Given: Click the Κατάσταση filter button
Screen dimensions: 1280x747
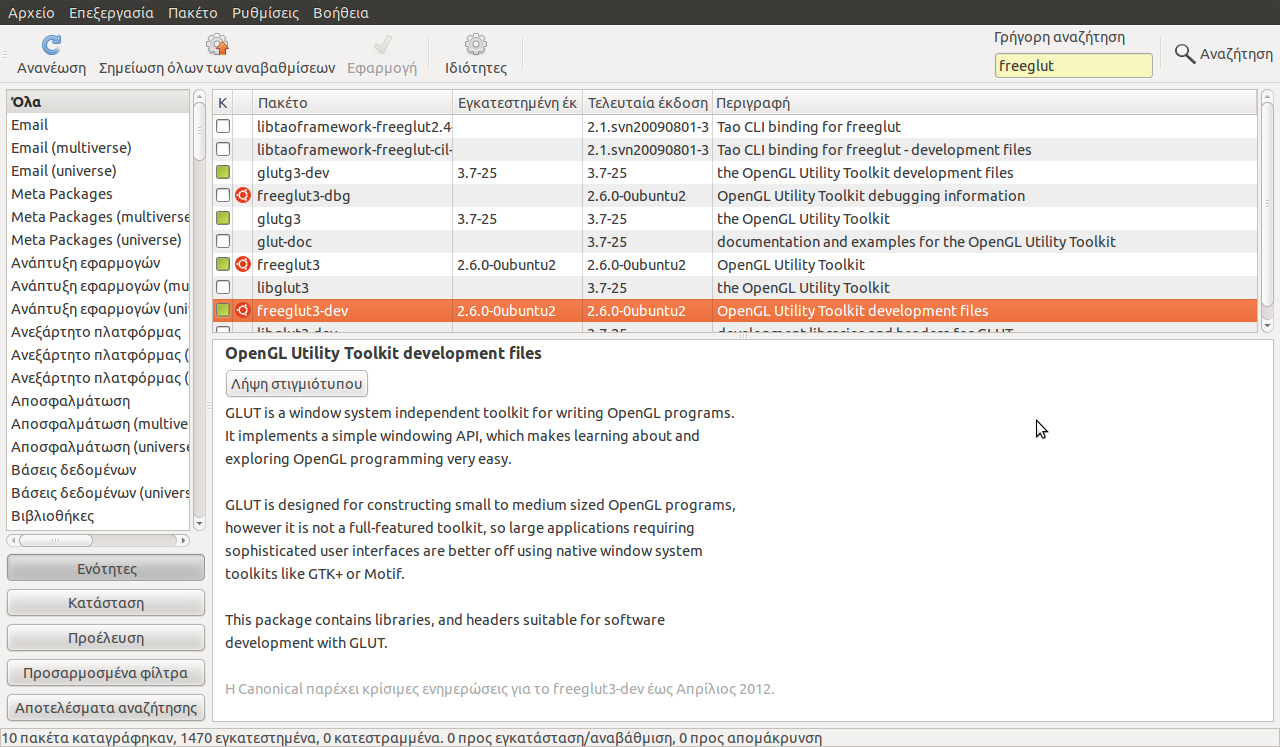Looking at the screenshot, I should (106, 603).
